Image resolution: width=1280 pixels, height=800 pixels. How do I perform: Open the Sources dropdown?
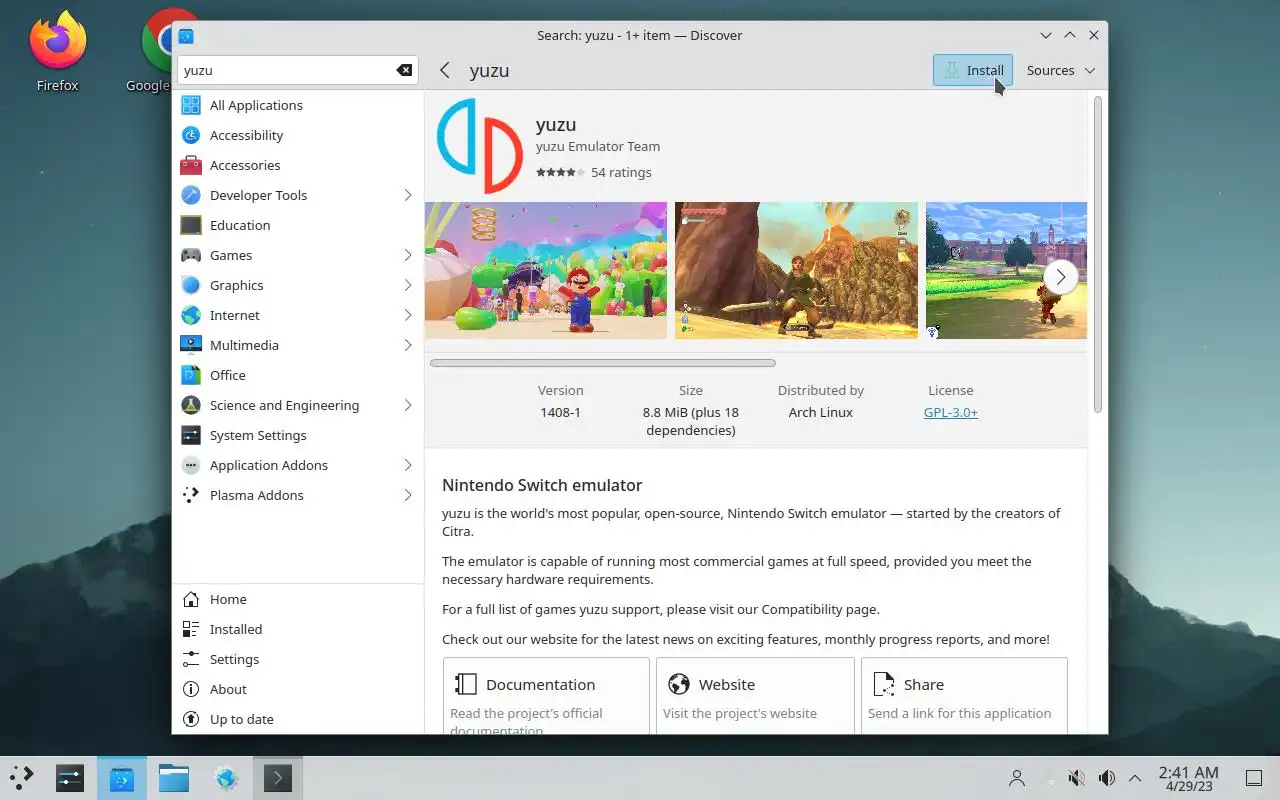1060,70
